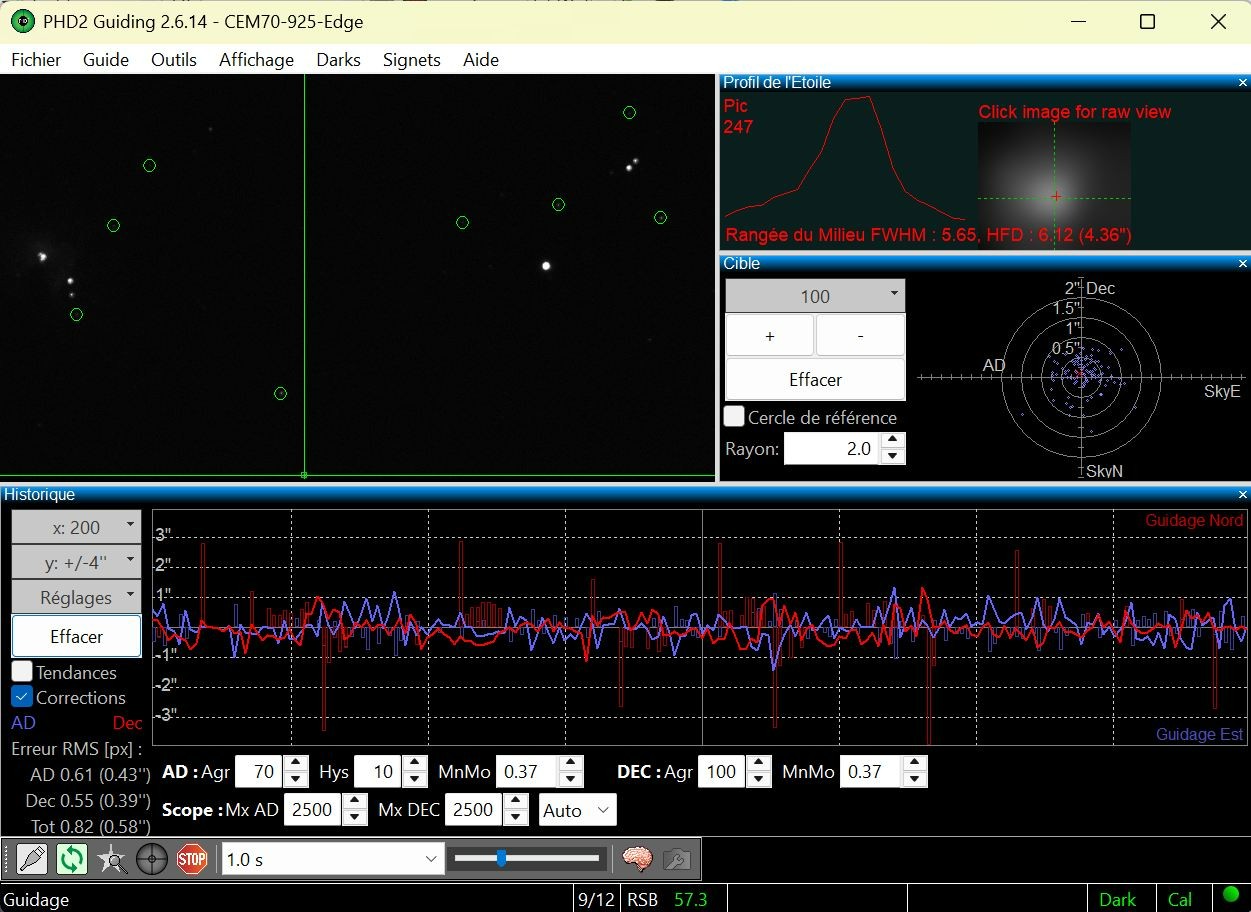1251x912 pixels.
Task: Start guiding with the crosshair icon
Action: point(152,859)
